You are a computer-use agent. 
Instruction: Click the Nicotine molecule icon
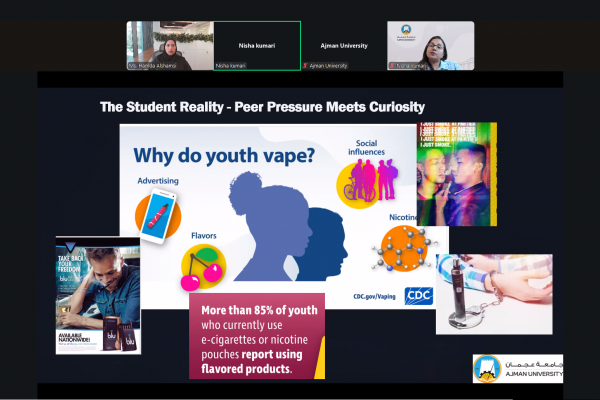[x=404, y=249]
